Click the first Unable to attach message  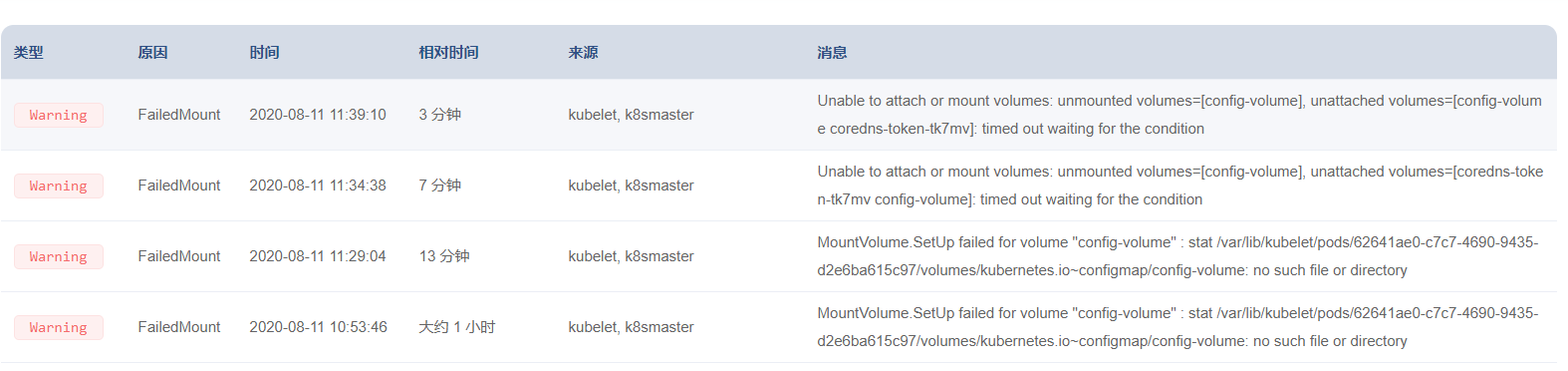point(1179,115)
